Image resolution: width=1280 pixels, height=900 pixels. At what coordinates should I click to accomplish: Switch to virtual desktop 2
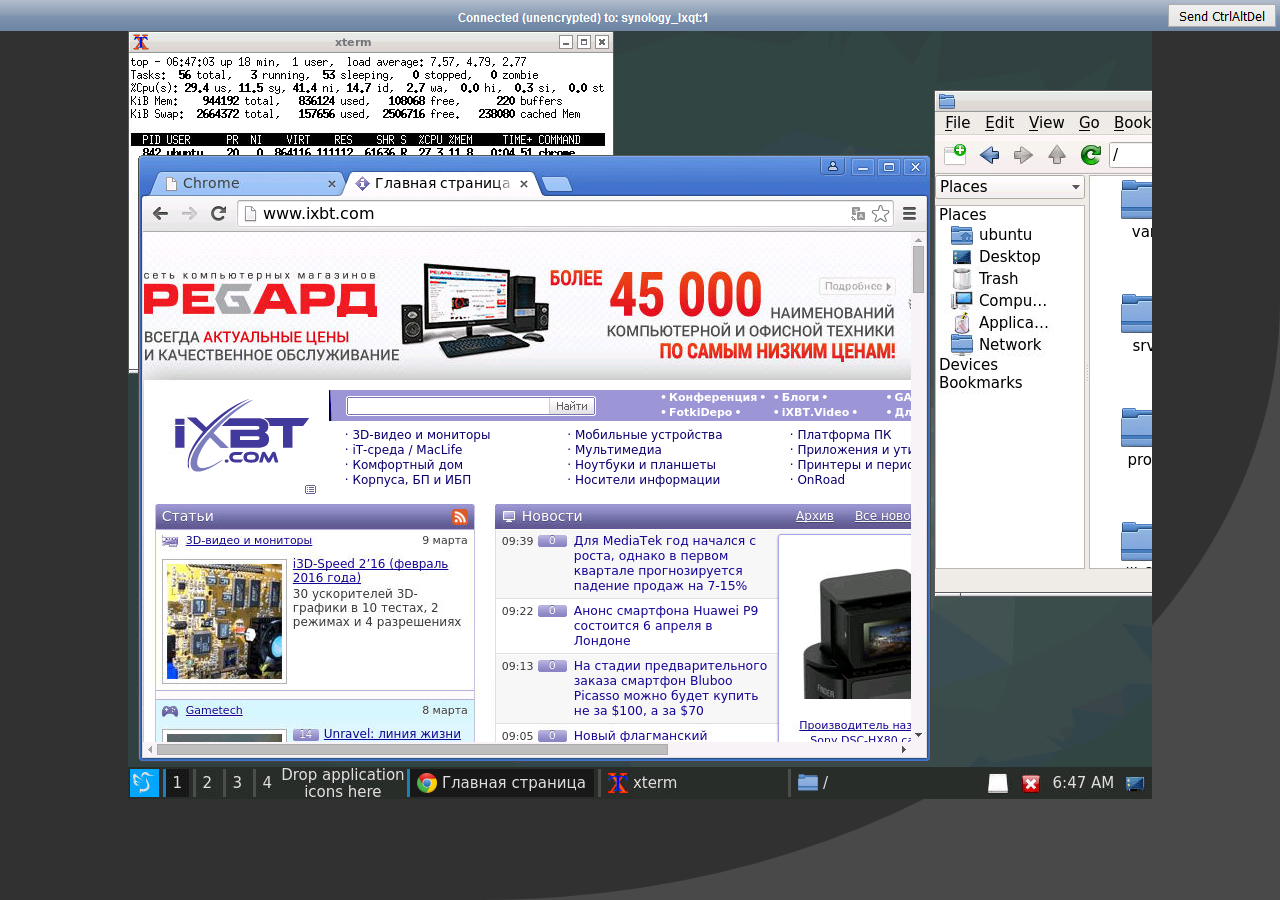pos(207,783)
